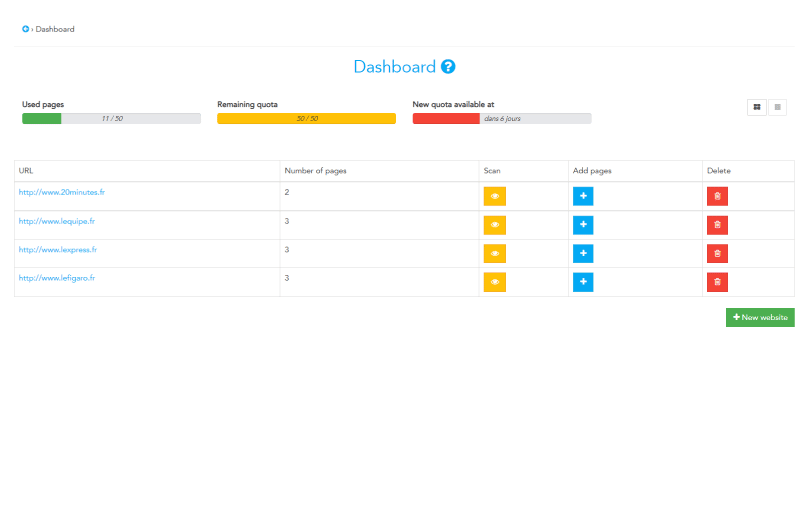Delete the lequipe.fr website

717,225
